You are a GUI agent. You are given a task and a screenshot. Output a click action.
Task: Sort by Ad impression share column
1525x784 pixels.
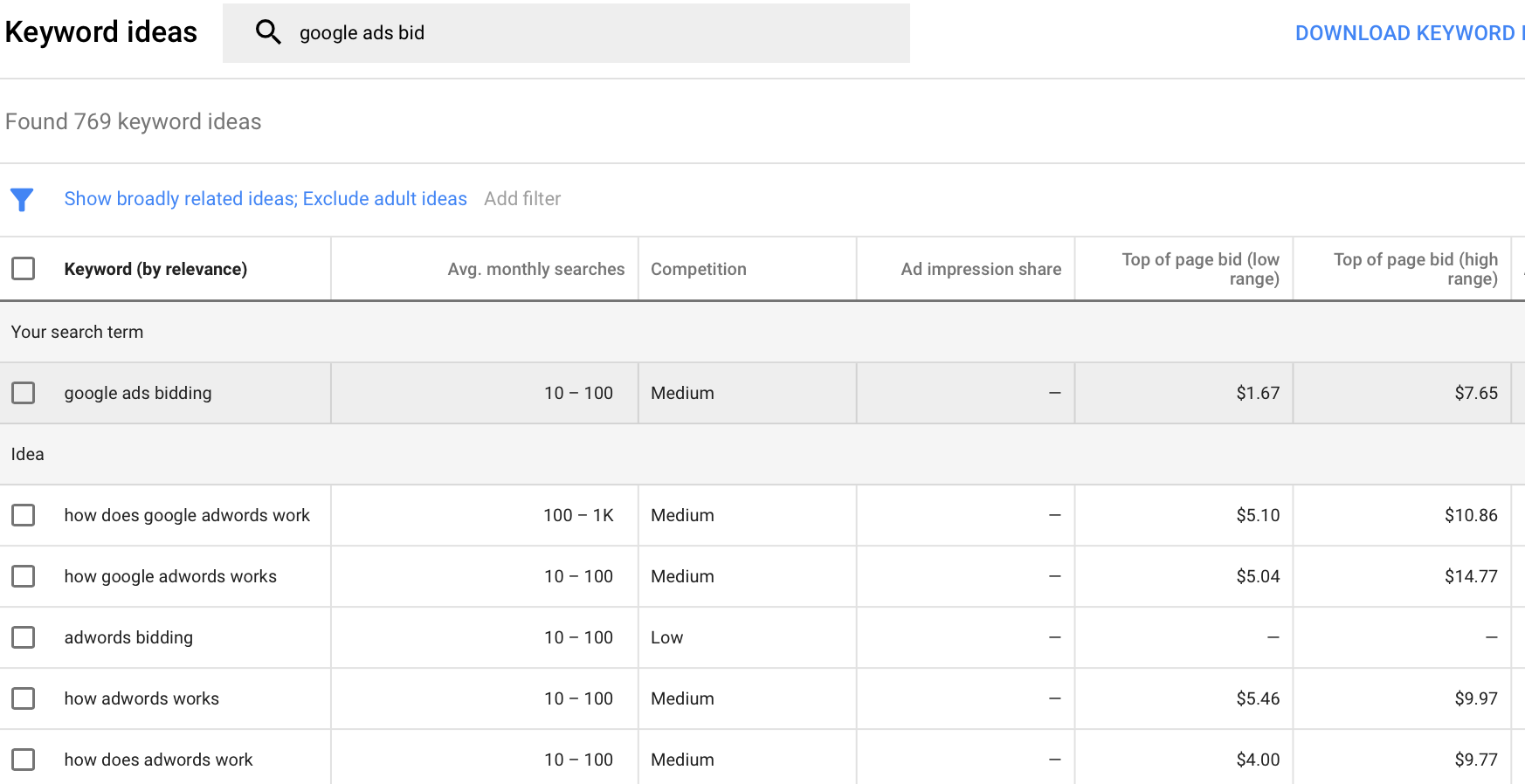[981, 269]
